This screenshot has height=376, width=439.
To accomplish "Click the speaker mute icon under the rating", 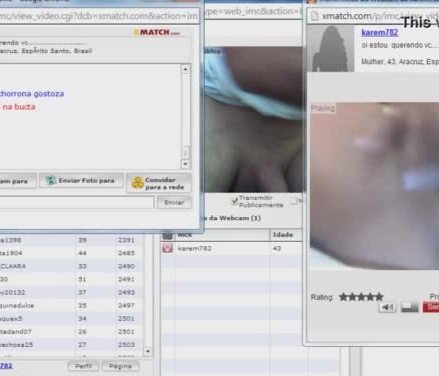I will tap(387, 307).
